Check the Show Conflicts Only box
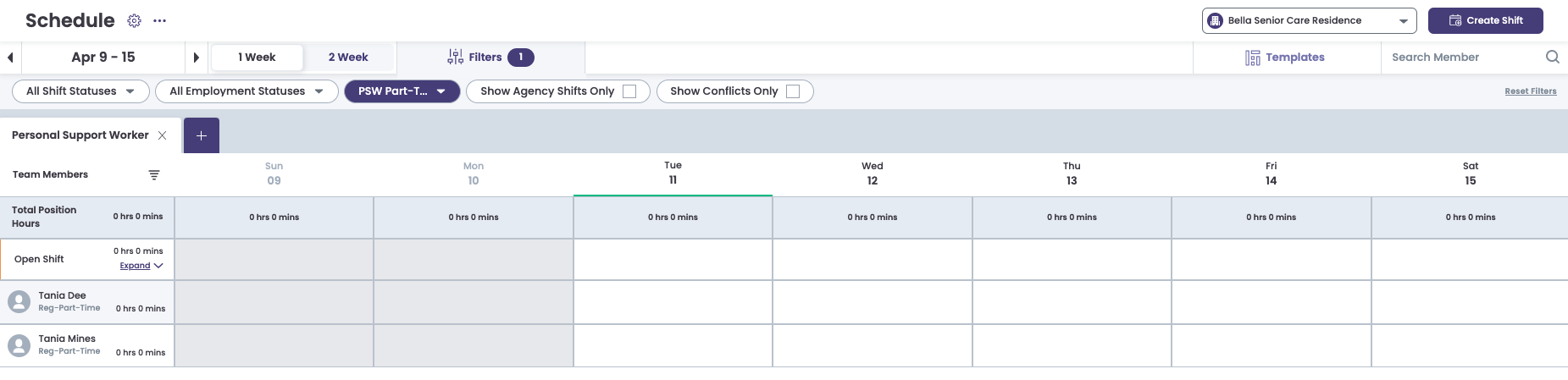This screenshot has height=380, width=1568. pyautogui.click(x=793, y=91)
